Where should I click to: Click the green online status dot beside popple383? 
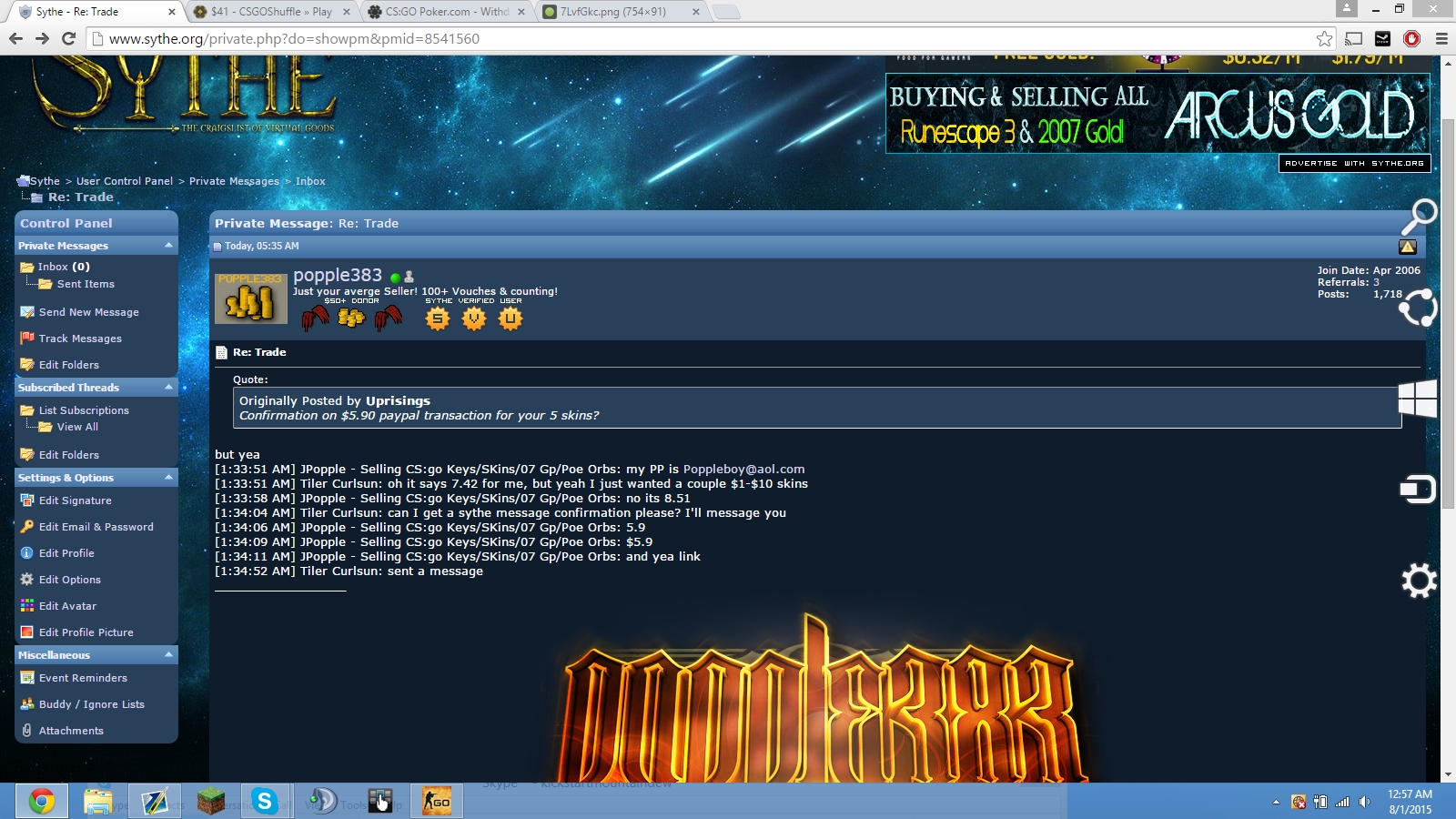(395, 277)
